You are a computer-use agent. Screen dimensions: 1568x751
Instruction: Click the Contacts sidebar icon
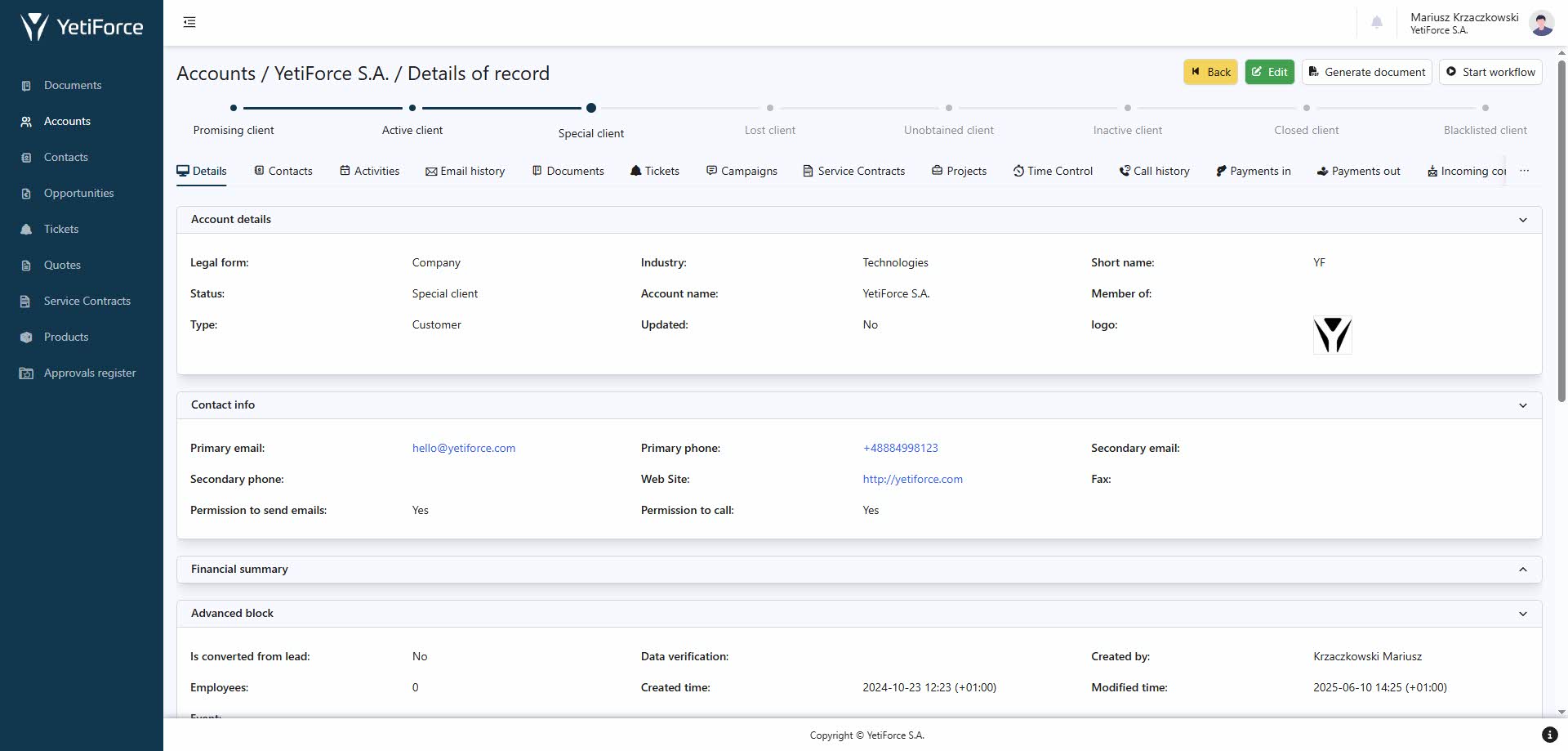[26, 158]
